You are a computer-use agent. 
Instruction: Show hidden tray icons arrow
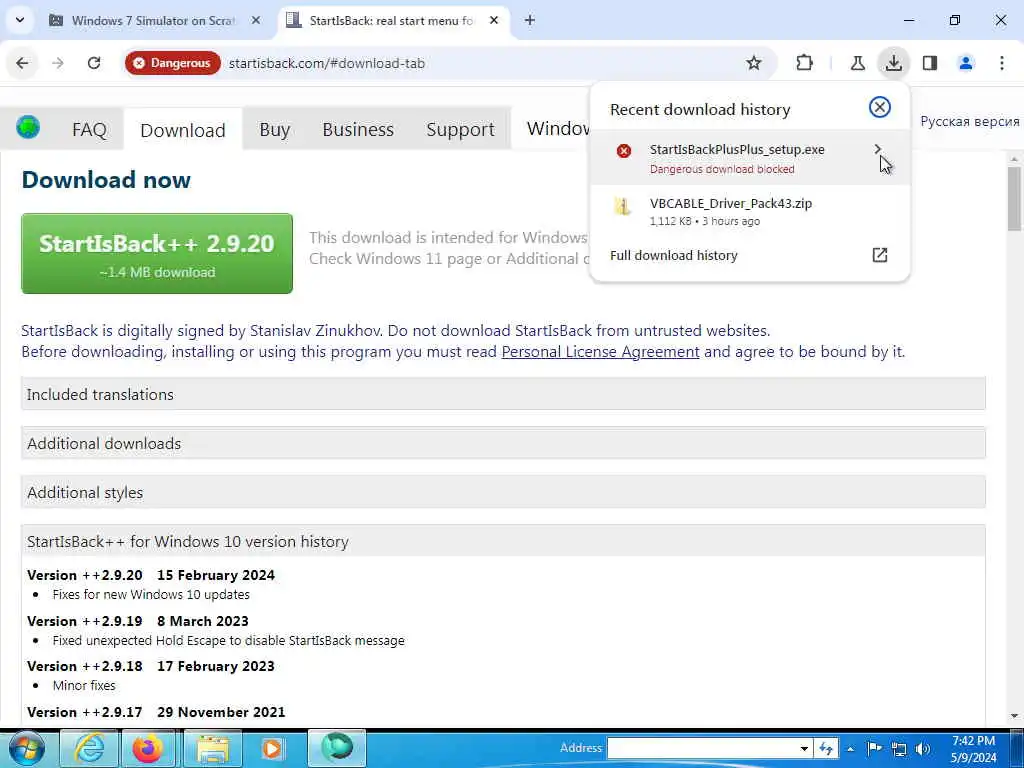[850, 748]
